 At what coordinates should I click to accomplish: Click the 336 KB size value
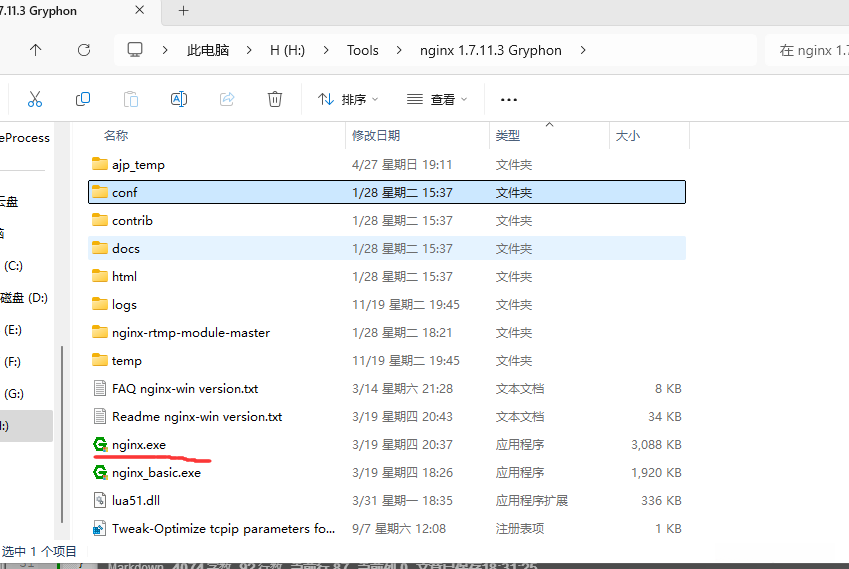661,500
